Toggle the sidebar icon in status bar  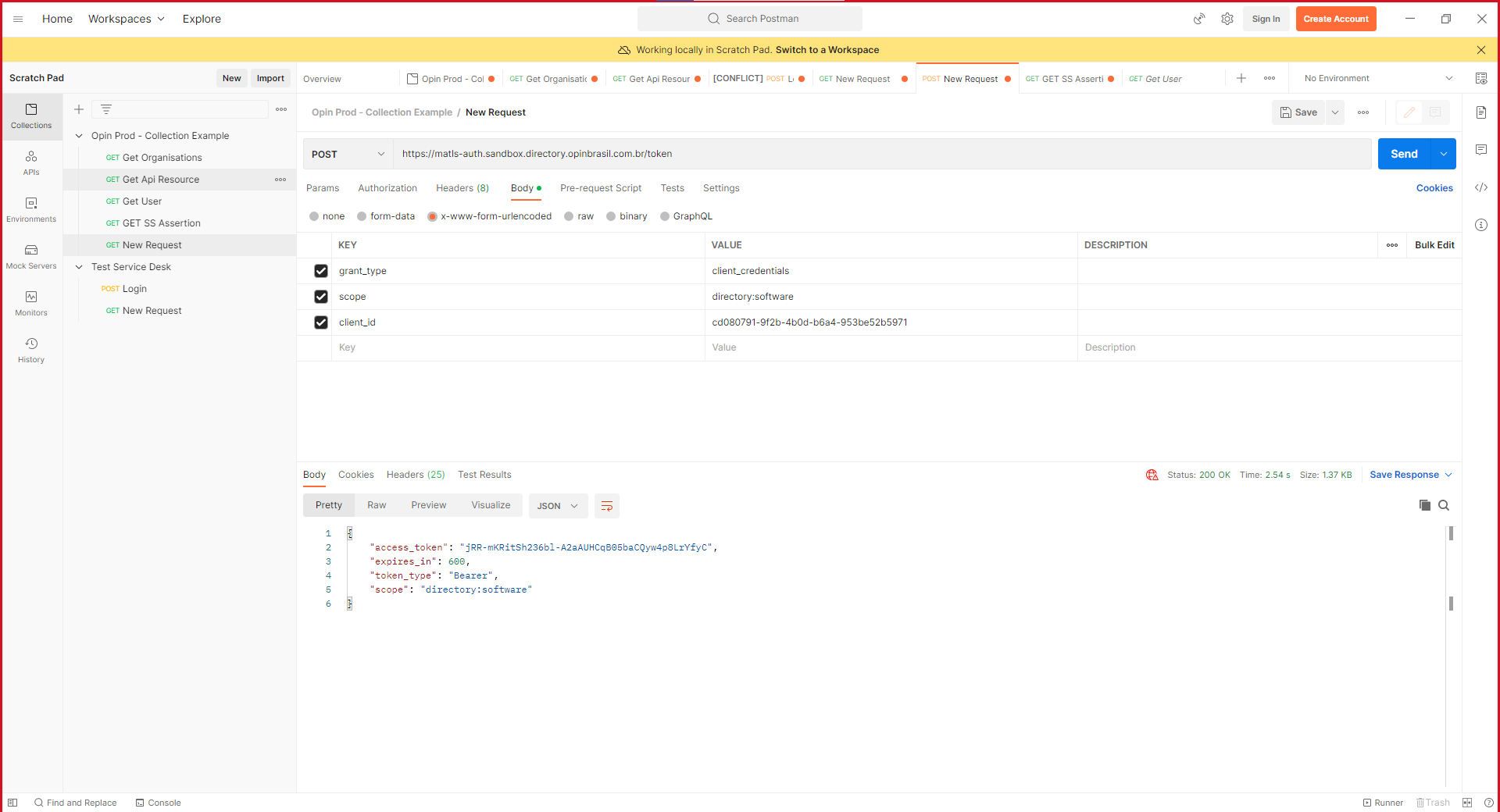point(12,803)
